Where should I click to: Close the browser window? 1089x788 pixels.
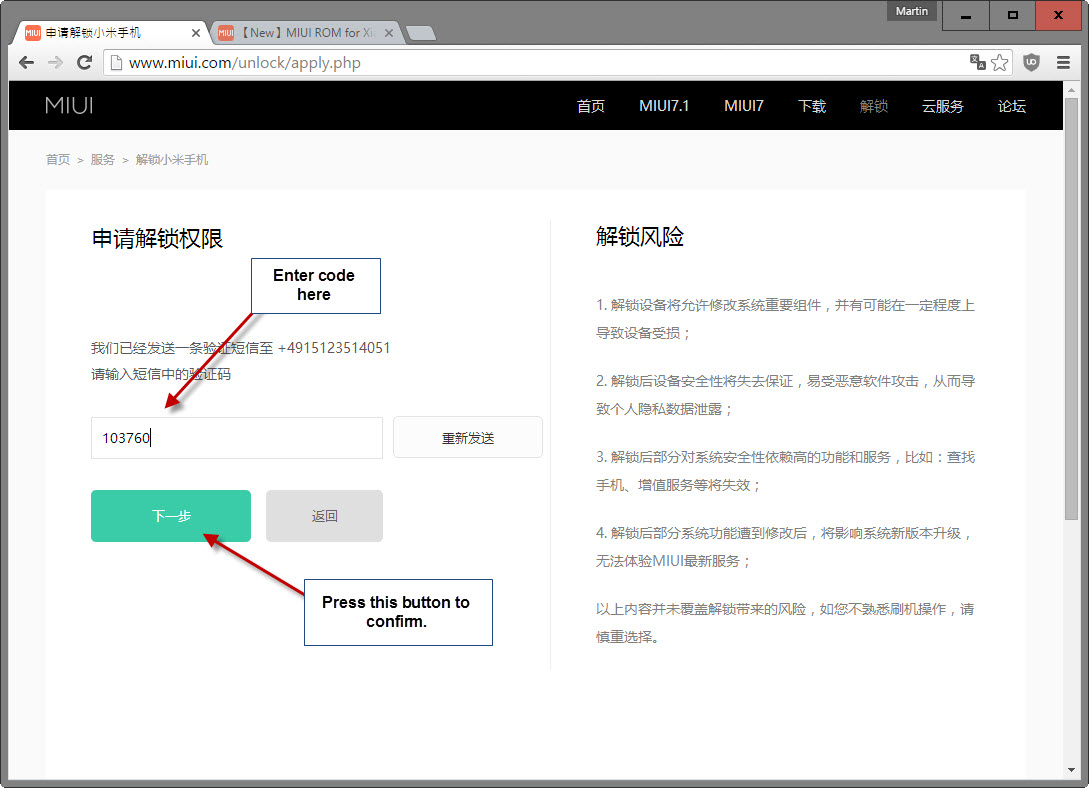1058,15
